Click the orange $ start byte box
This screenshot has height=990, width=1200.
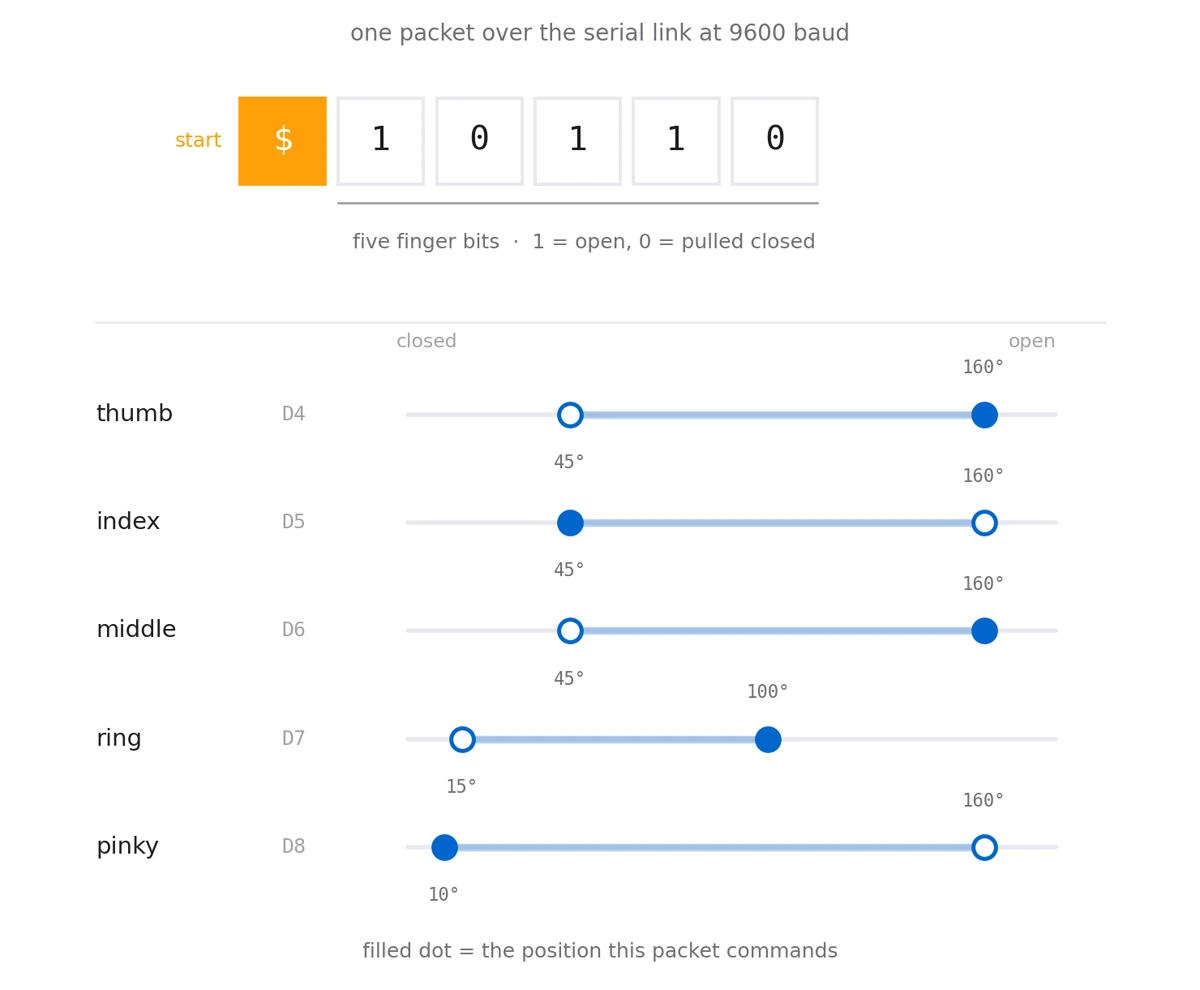(282, 141)
